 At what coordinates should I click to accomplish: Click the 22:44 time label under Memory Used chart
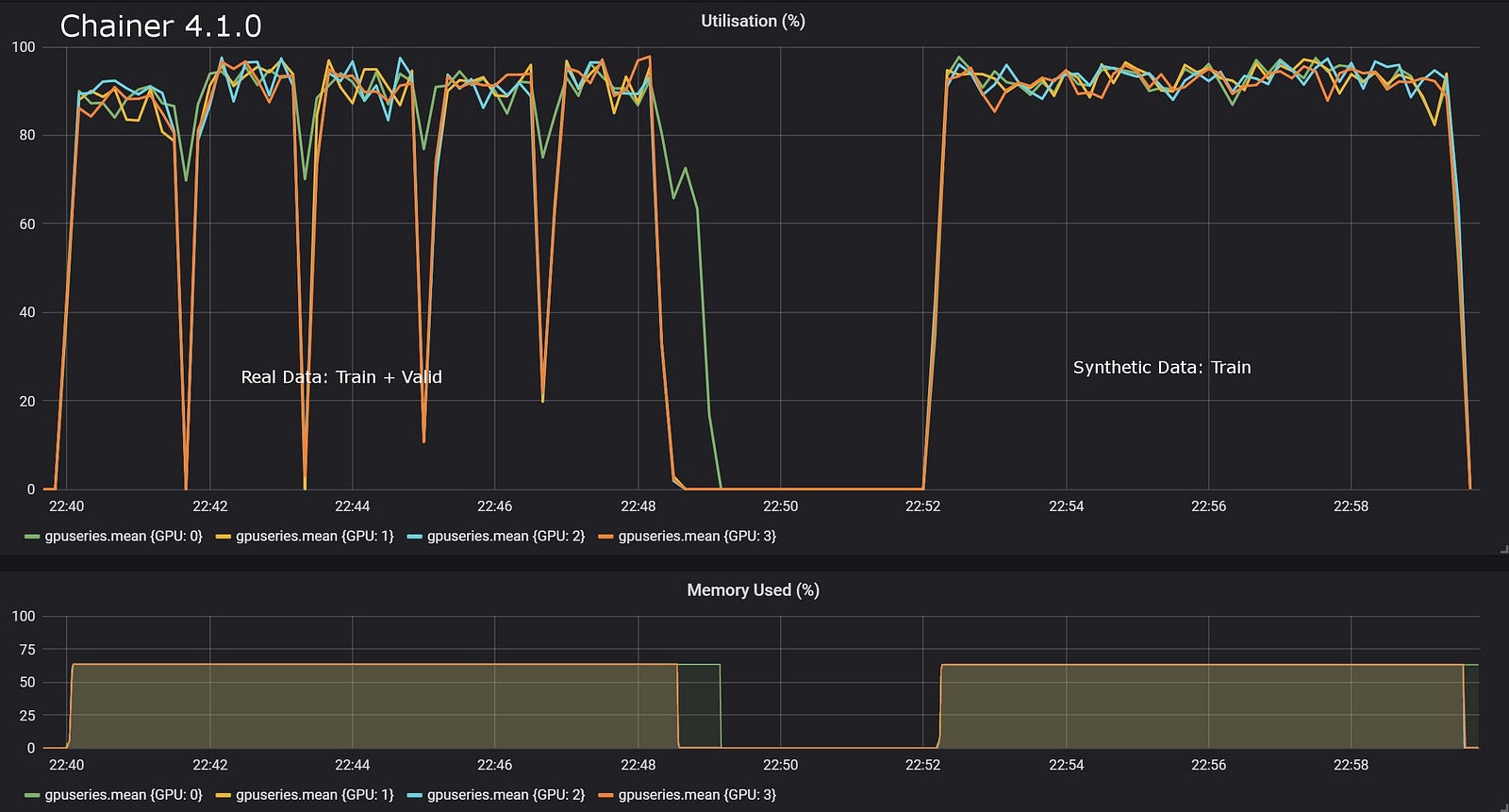352,765
